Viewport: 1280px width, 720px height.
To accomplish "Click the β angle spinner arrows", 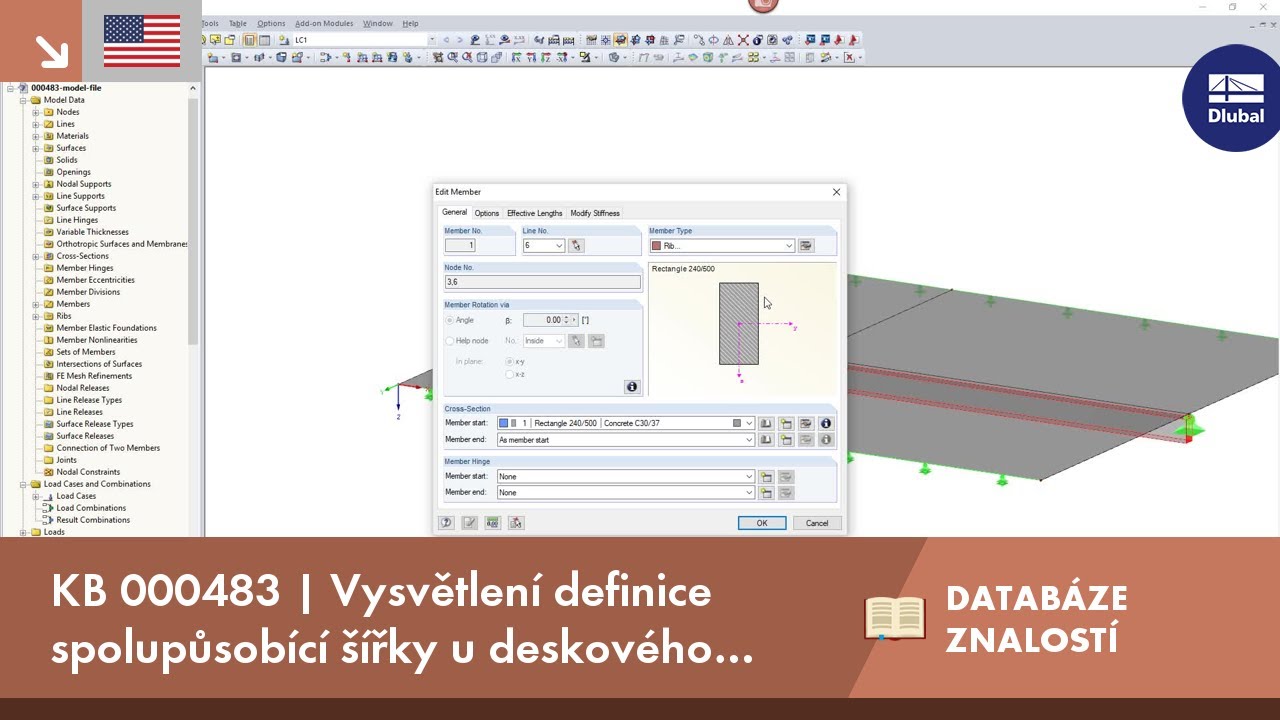I will (x=566, y=320).
